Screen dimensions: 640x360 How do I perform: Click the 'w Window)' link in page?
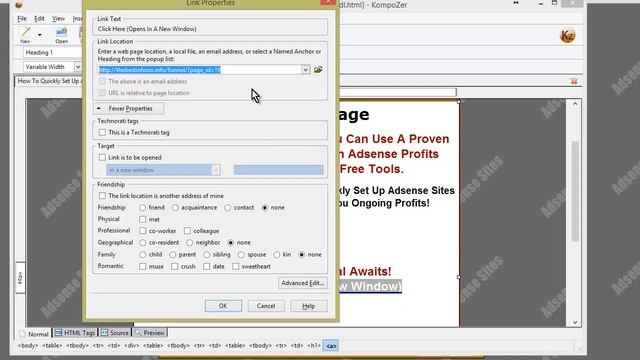click(370, 287)
